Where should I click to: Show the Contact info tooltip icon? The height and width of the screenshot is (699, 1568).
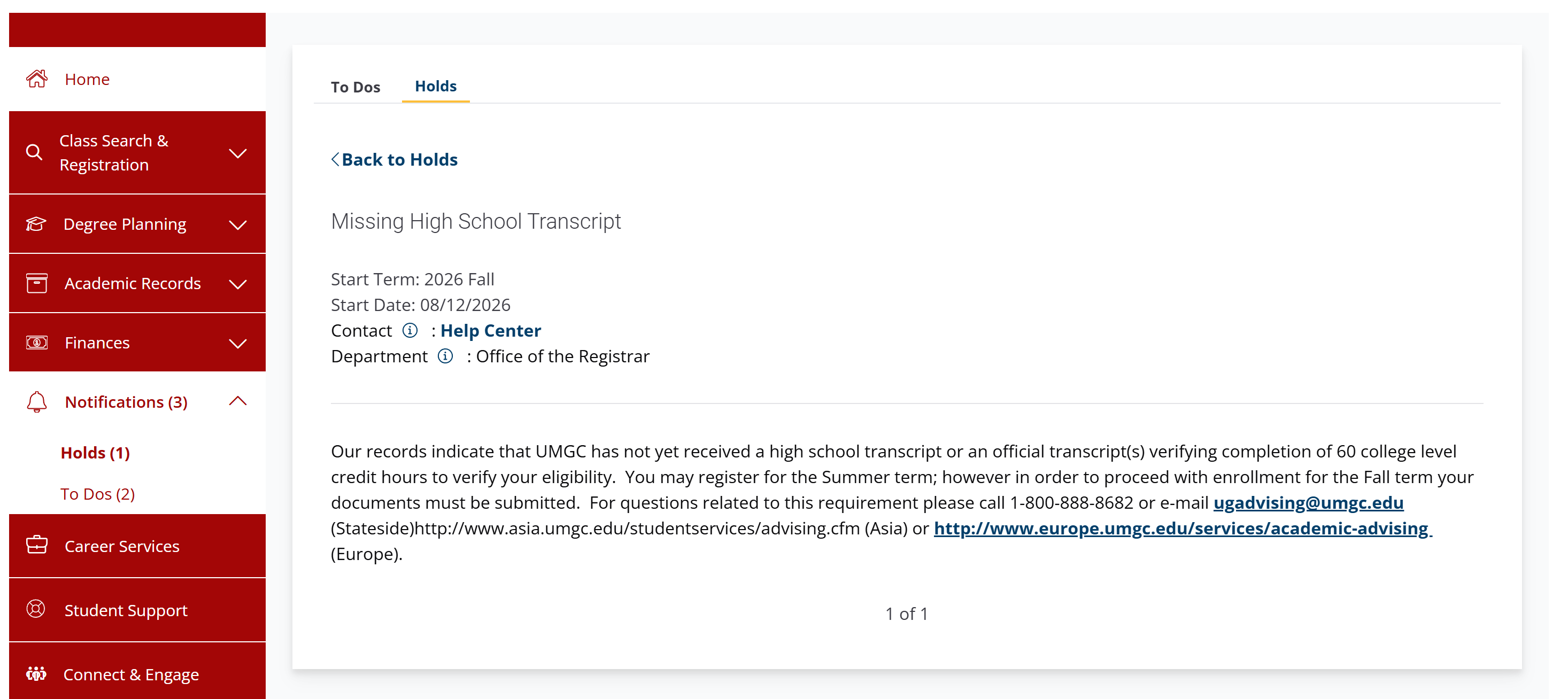point(410,330)
